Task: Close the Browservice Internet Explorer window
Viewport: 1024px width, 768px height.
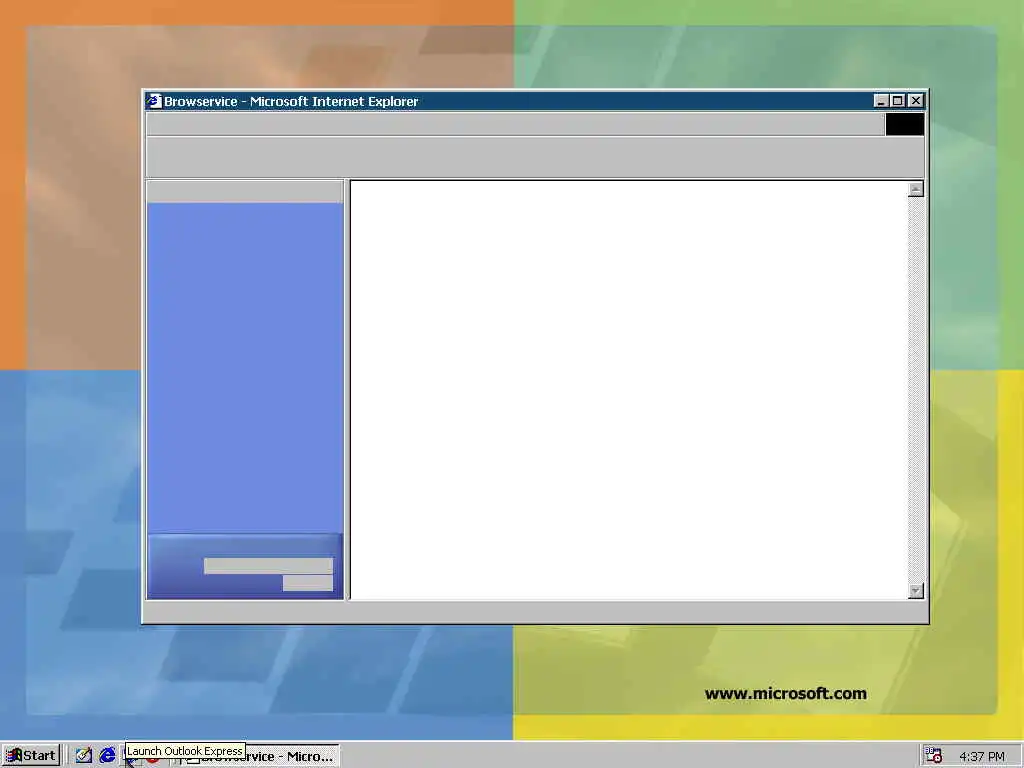Action: [916, 101]
